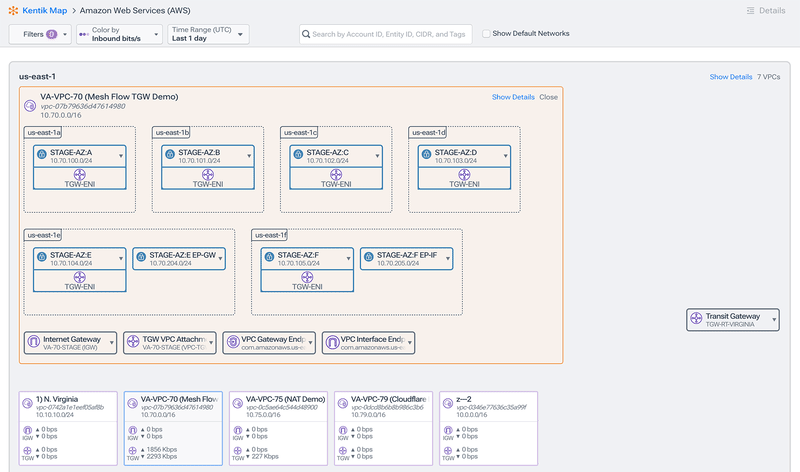Click the 7 VPCs count text
This screenshot has height=472, width=800.
(768, 77)
